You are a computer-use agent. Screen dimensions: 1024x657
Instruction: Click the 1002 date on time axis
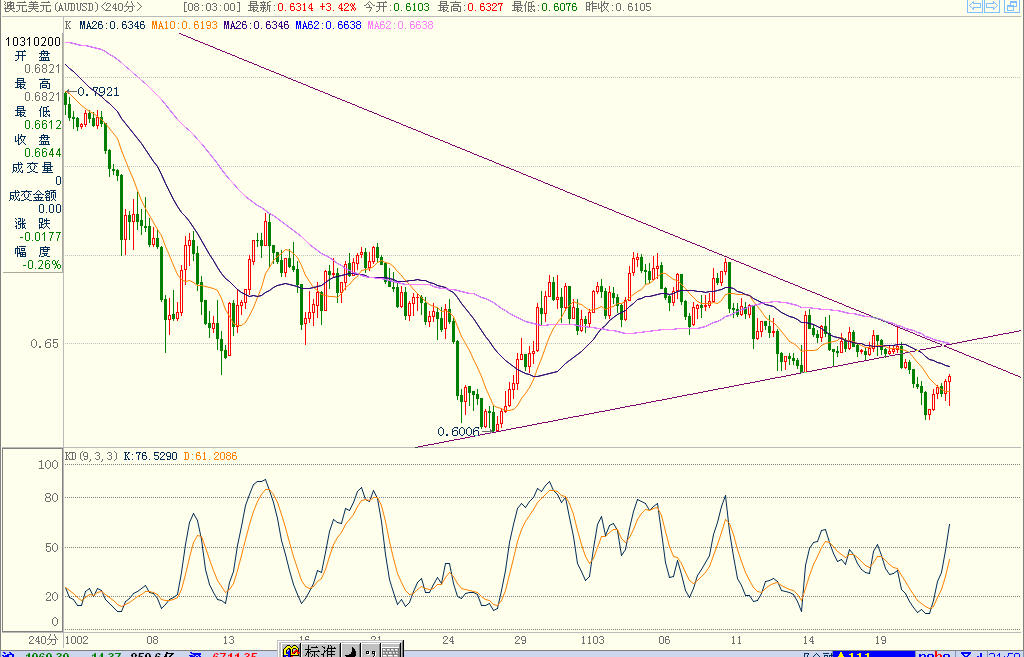click(x=77, y=640)
